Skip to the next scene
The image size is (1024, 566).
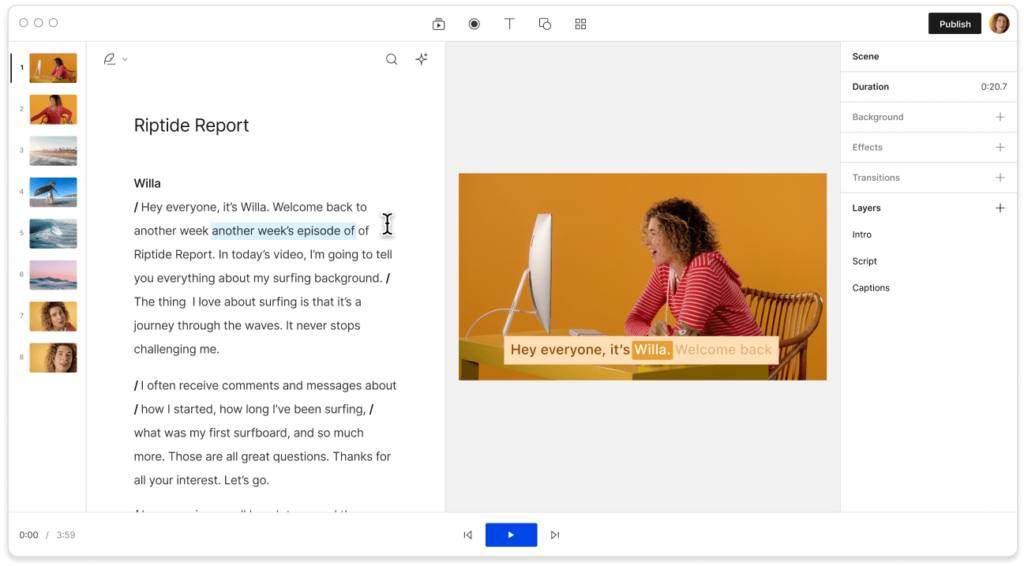[x=555, y=535]
